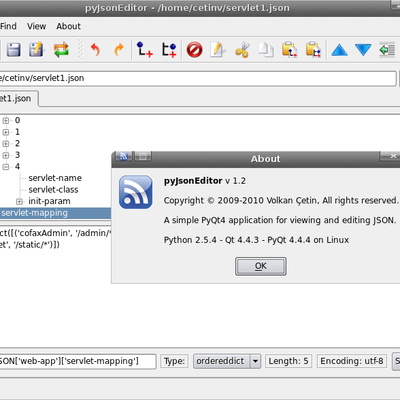400x400 pixels.
Task: Move node up with blue triangle
Action: 339,50
